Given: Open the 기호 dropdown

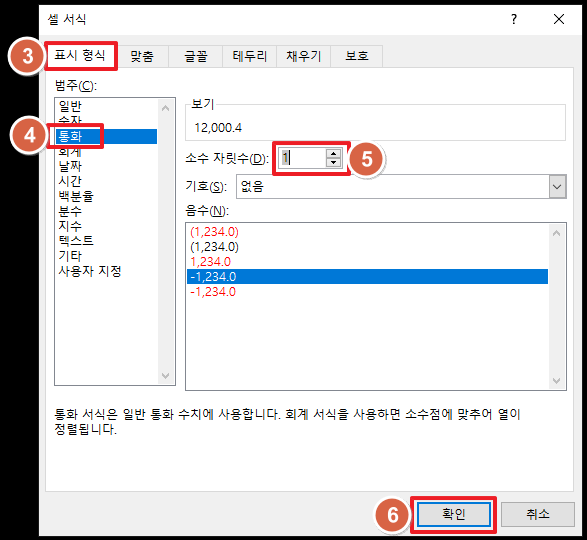Looking at the screenshot, I should point(557,186).
